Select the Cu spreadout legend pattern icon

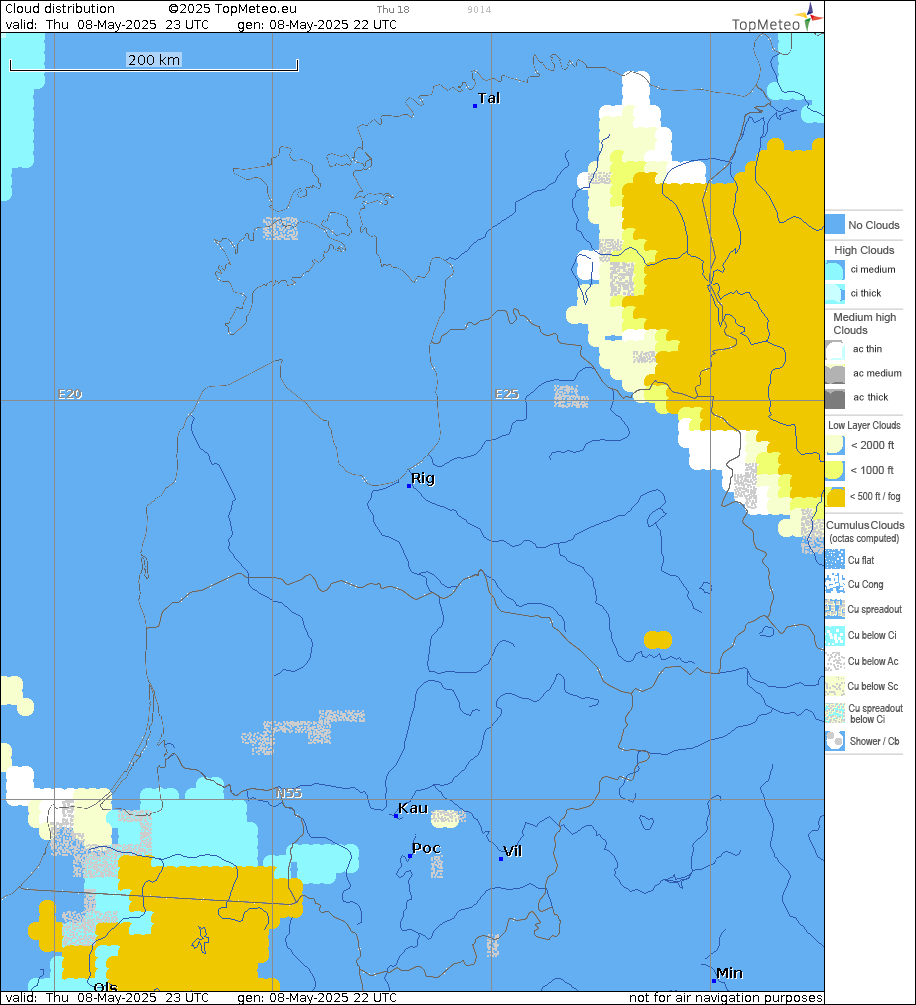click(x=835, y=609)
